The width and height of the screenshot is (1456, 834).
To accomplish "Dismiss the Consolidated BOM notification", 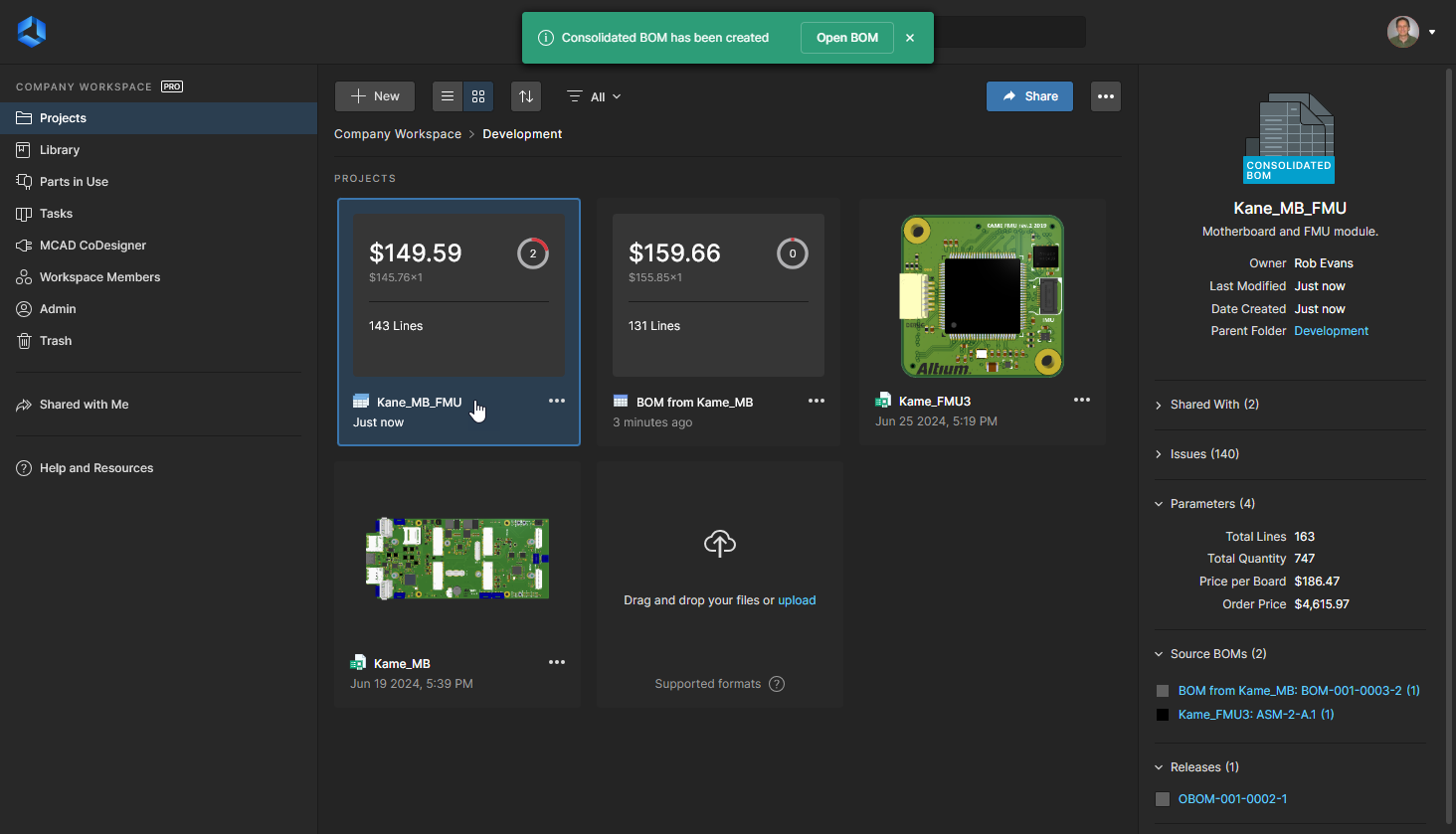I will [910, 38].
